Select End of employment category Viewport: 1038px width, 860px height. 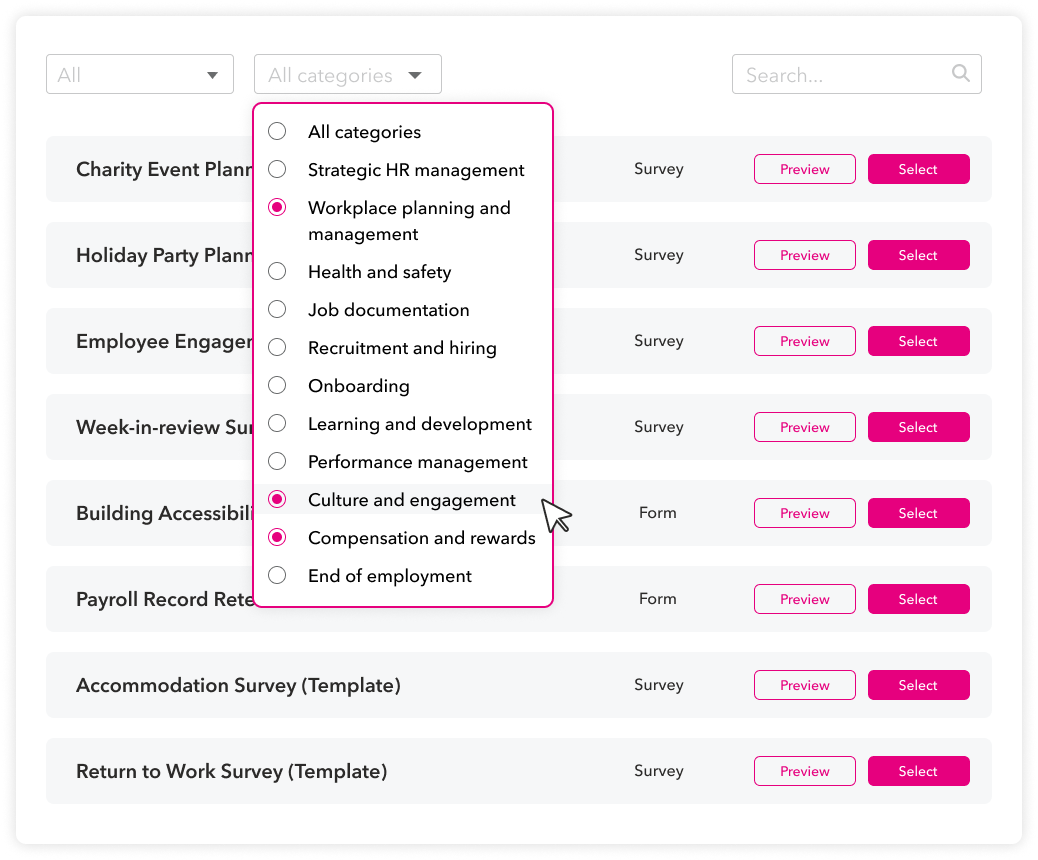pos(277,576)
